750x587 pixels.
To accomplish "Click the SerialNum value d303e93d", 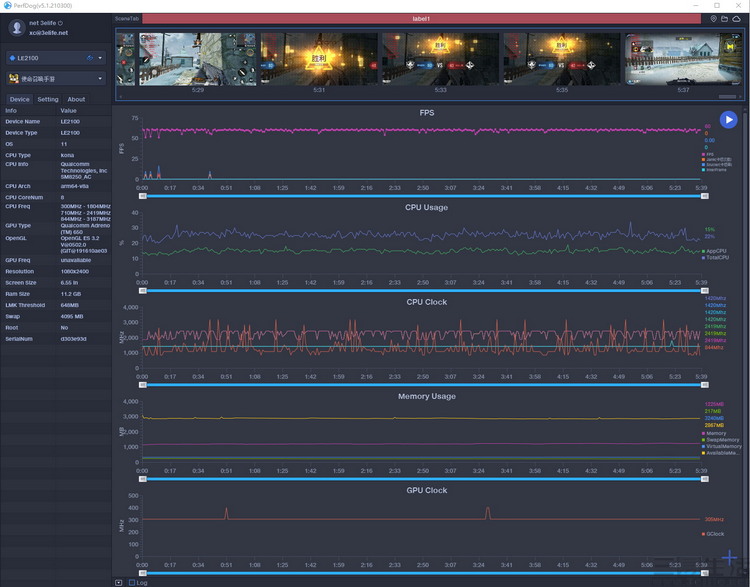I will coord(74,339).
